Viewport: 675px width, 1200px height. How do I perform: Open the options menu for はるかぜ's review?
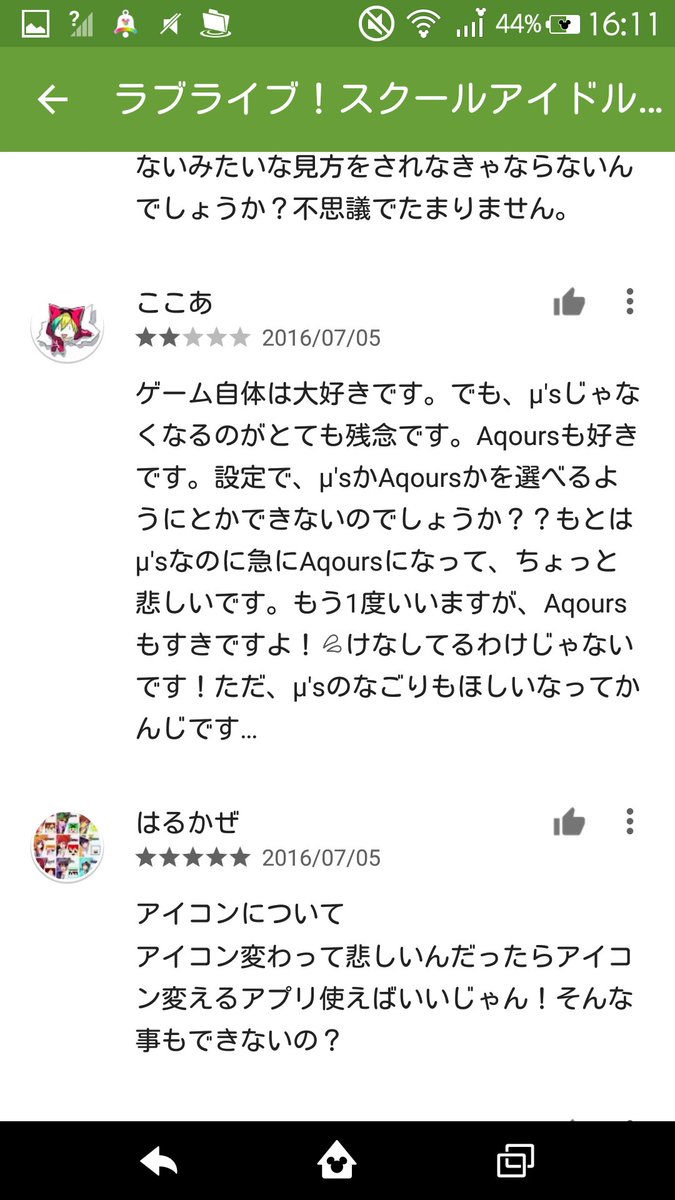[x=629, y=822]
